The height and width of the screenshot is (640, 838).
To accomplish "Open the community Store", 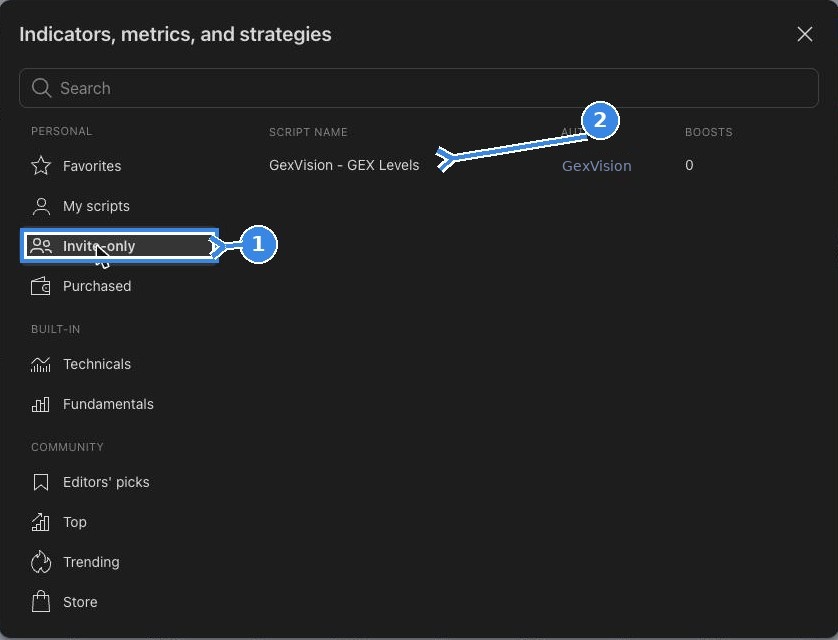I will point(119,602).
